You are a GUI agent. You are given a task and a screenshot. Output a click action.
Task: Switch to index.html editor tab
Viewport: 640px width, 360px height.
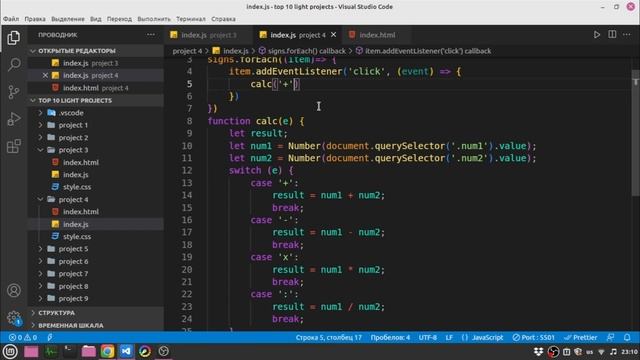coord(377,35)
